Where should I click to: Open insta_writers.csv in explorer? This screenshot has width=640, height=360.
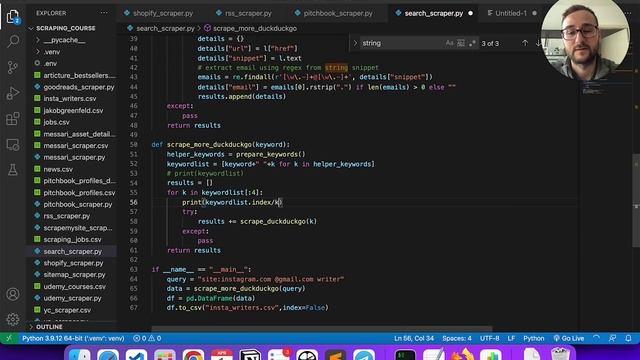pos(70,99)
